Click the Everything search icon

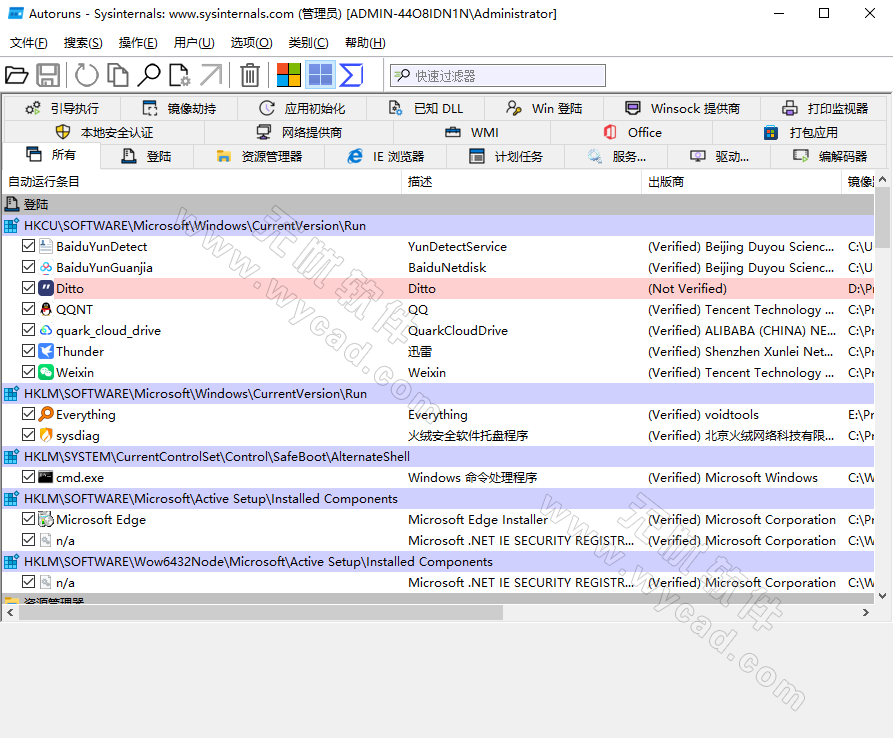pos(46,414)
